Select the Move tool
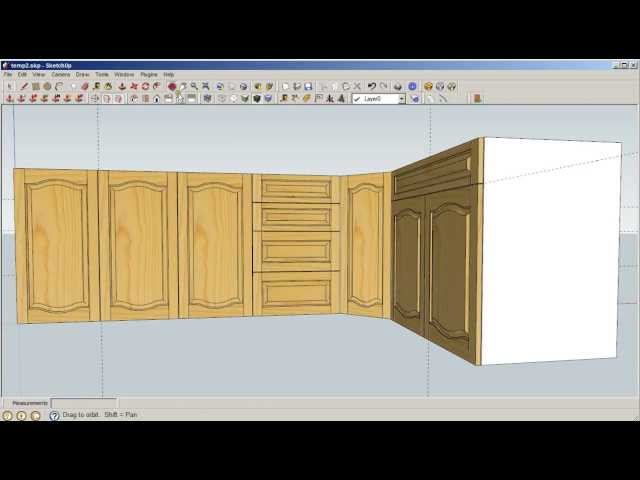The image size is (640, 480). (x=134, y=86)
